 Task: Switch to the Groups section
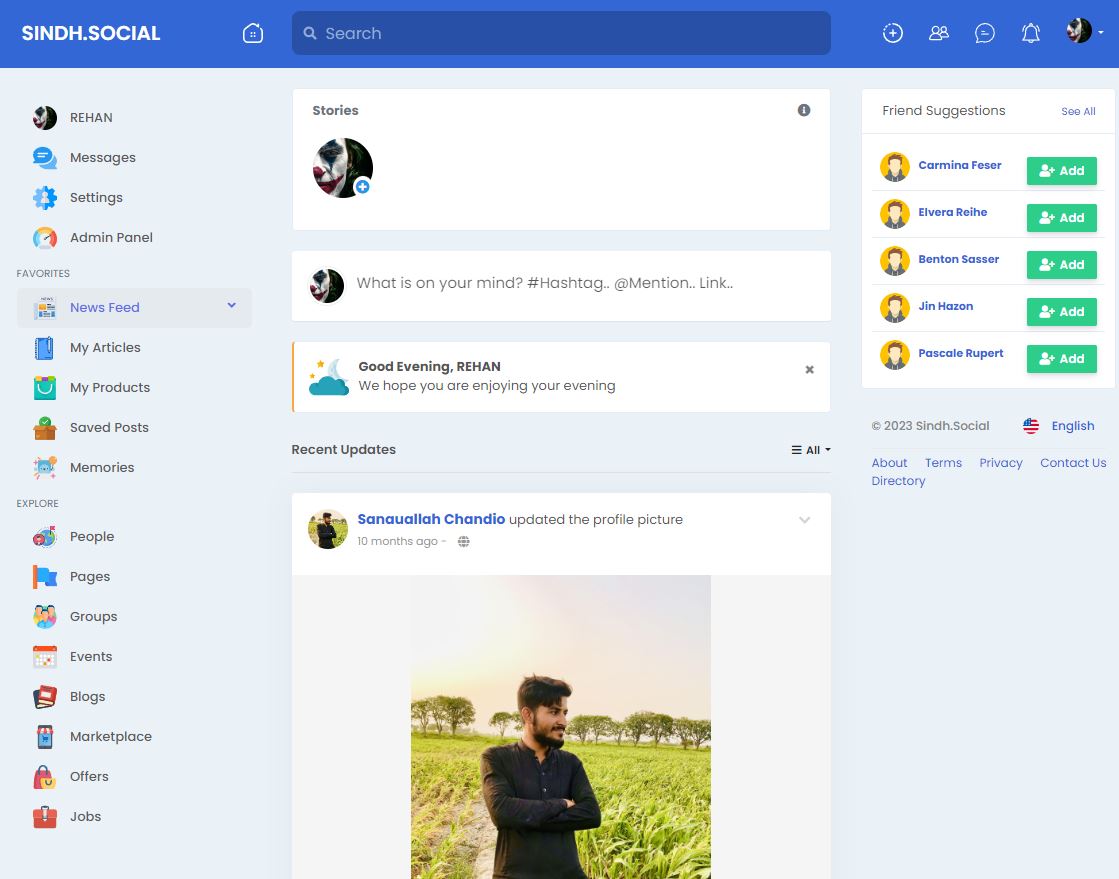[x=93, y=616]
